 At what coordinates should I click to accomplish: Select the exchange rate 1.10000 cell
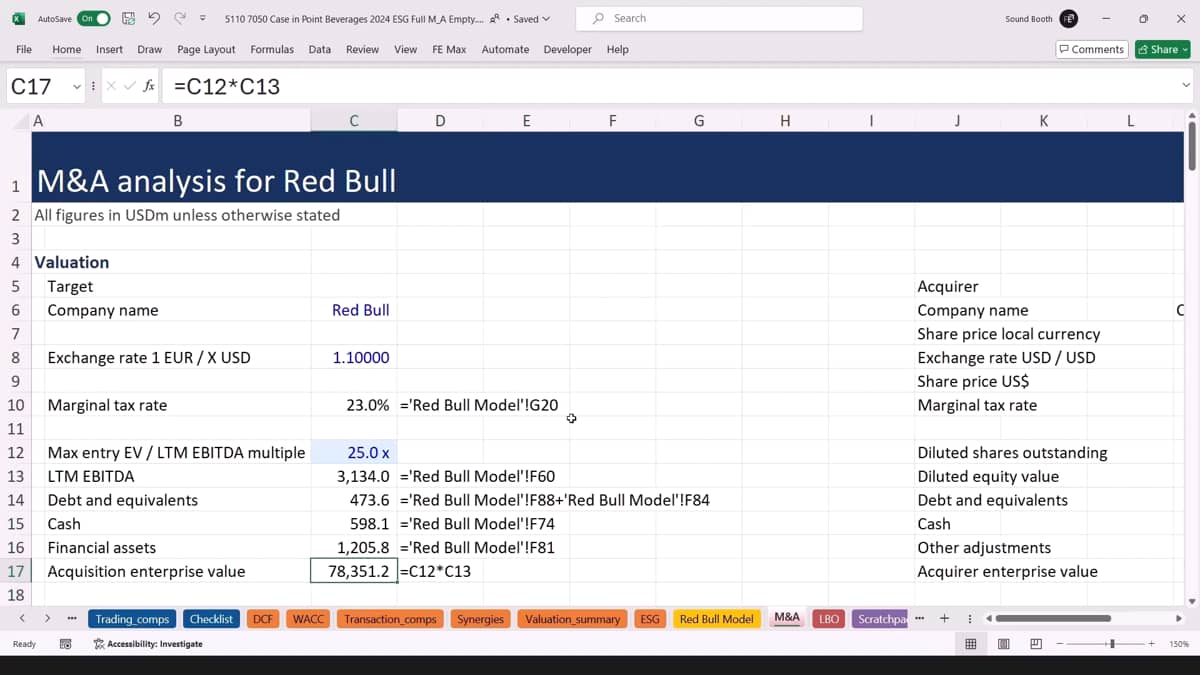[354, 357]
